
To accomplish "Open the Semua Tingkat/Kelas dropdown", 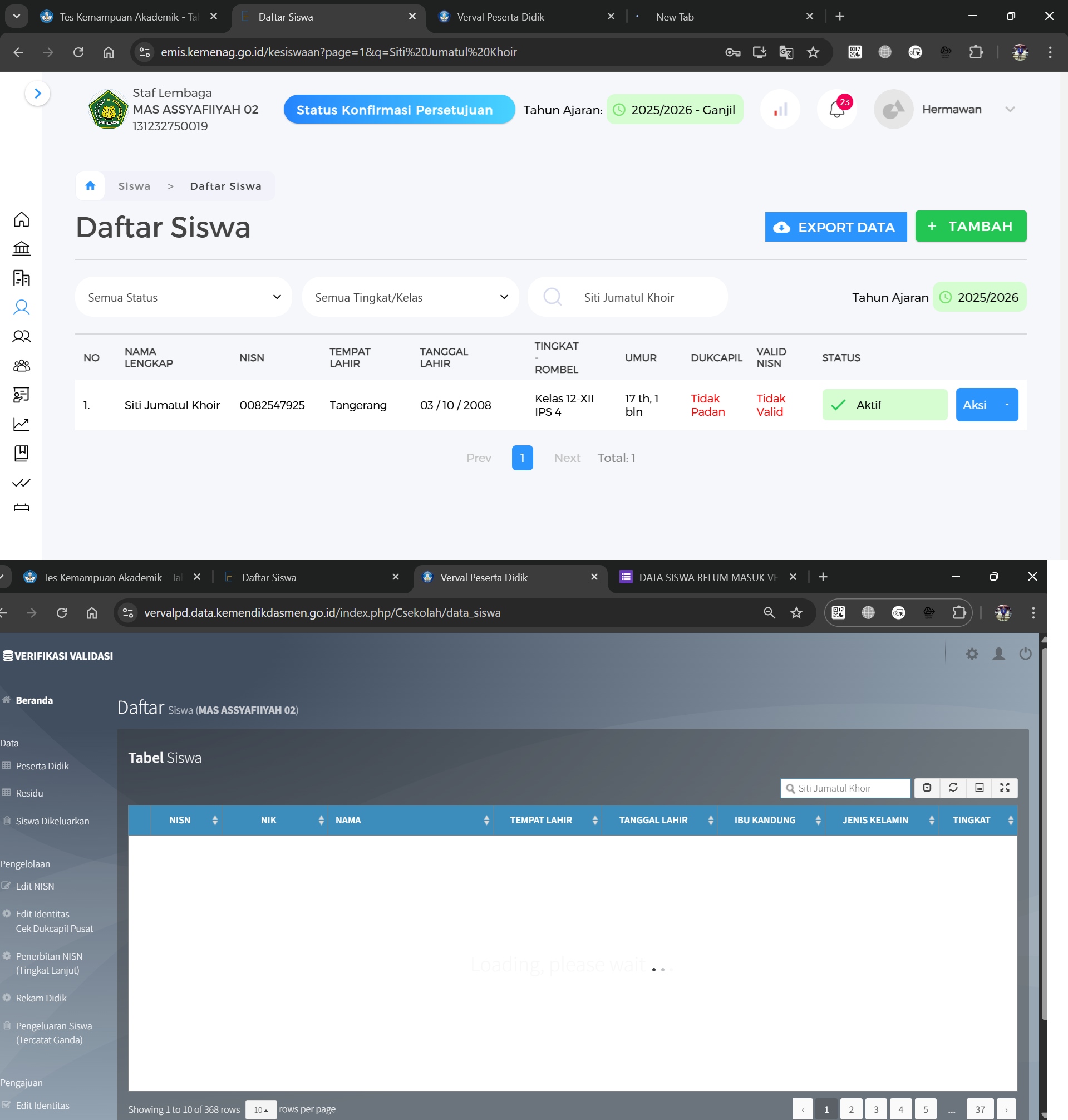I will 410,297.
